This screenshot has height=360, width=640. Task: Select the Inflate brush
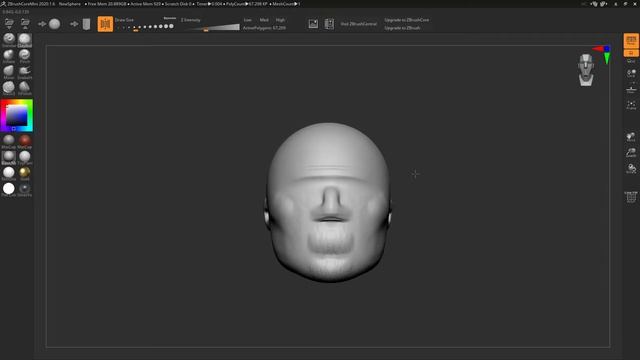[9, 56]
